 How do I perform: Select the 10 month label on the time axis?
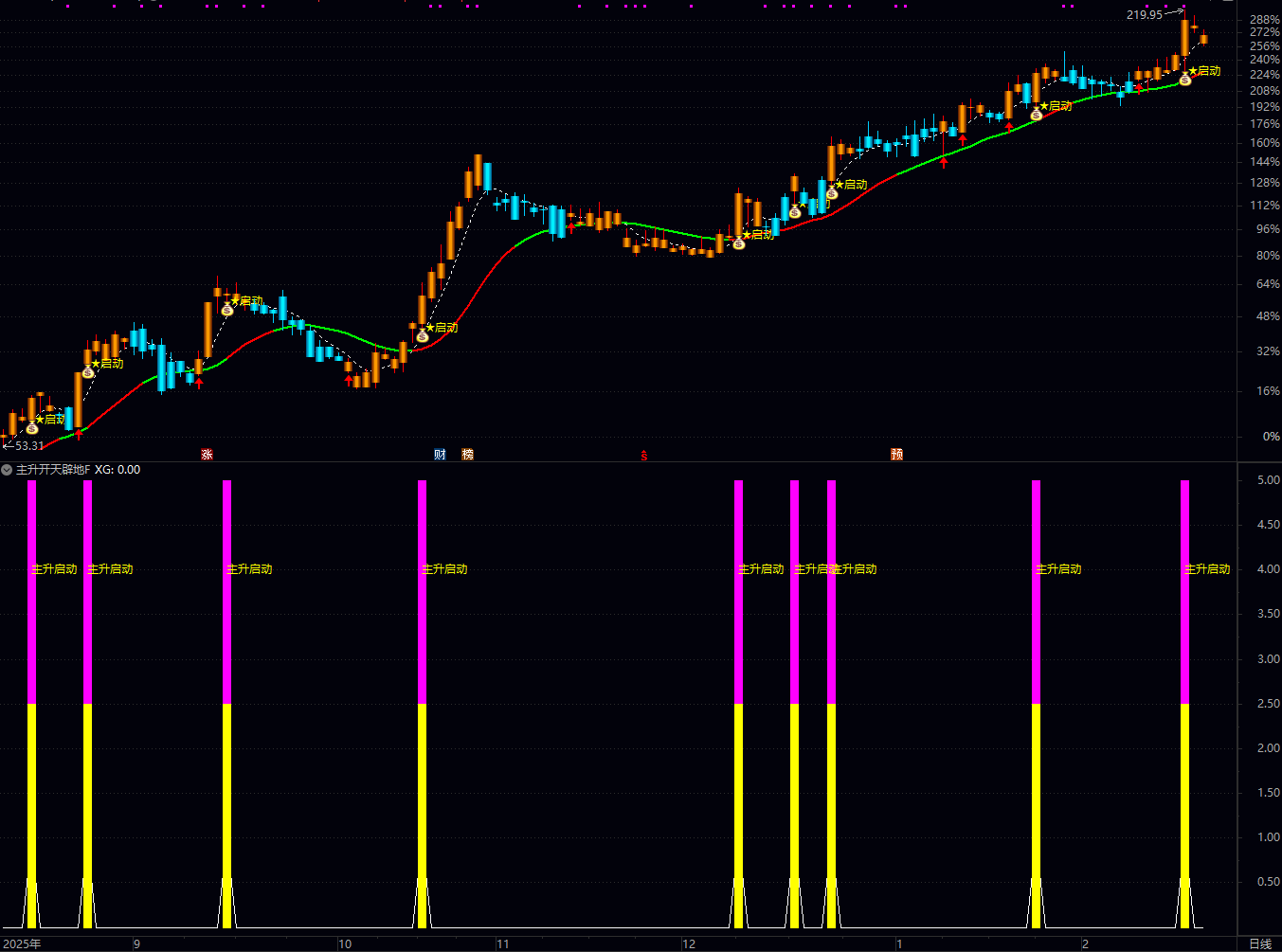pyautogui.click(x=345, y=944)
